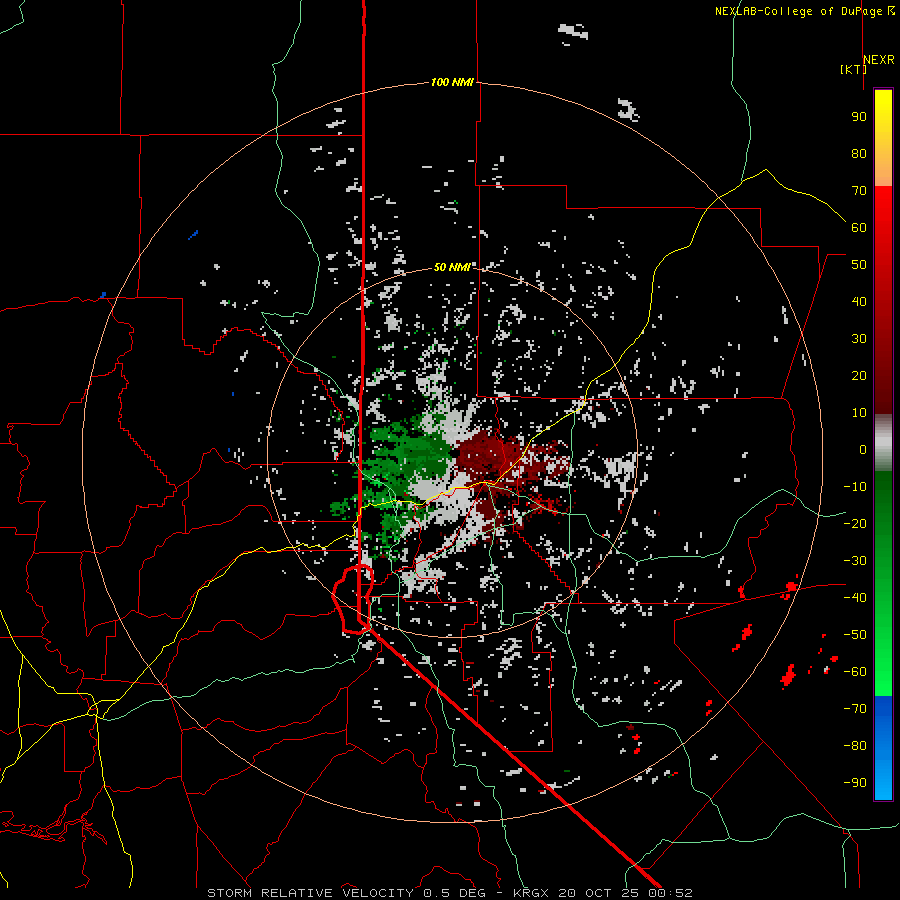Select the 40 value on the velocity scale

859,301
